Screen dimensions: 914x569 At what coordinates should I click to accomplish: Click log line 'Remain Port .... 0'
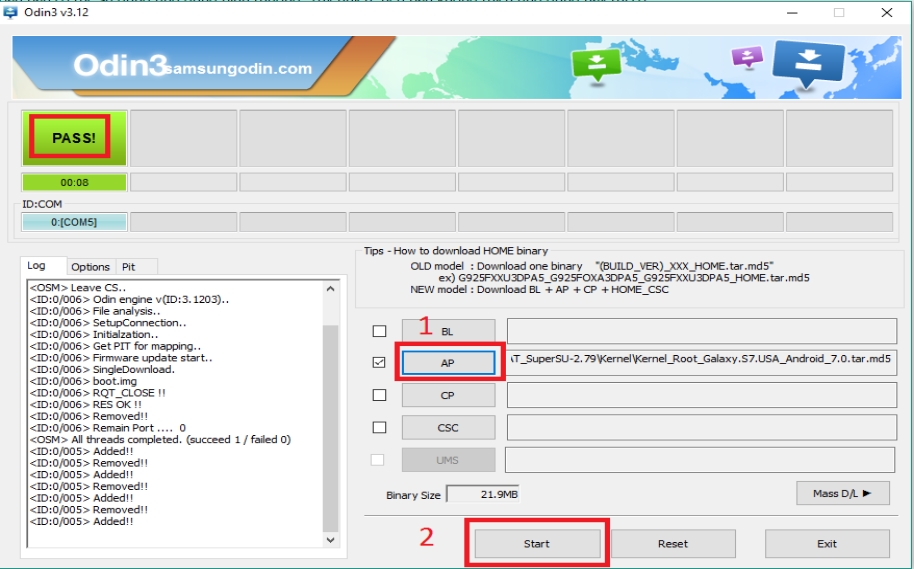point(108,428)
